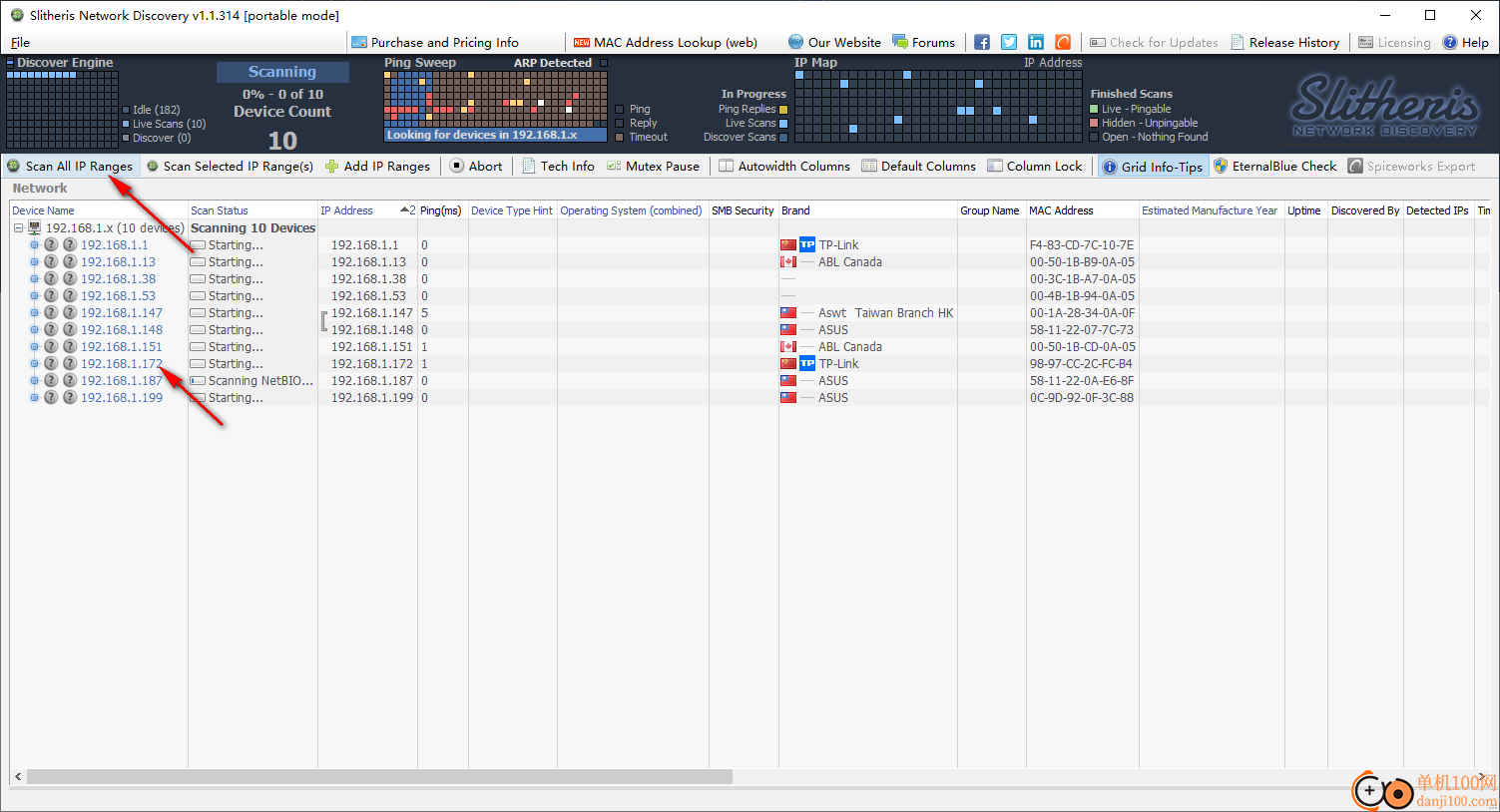Click the SMB Security column header
The height and width of the screenshot is (812, 1500).
point(743,210)
